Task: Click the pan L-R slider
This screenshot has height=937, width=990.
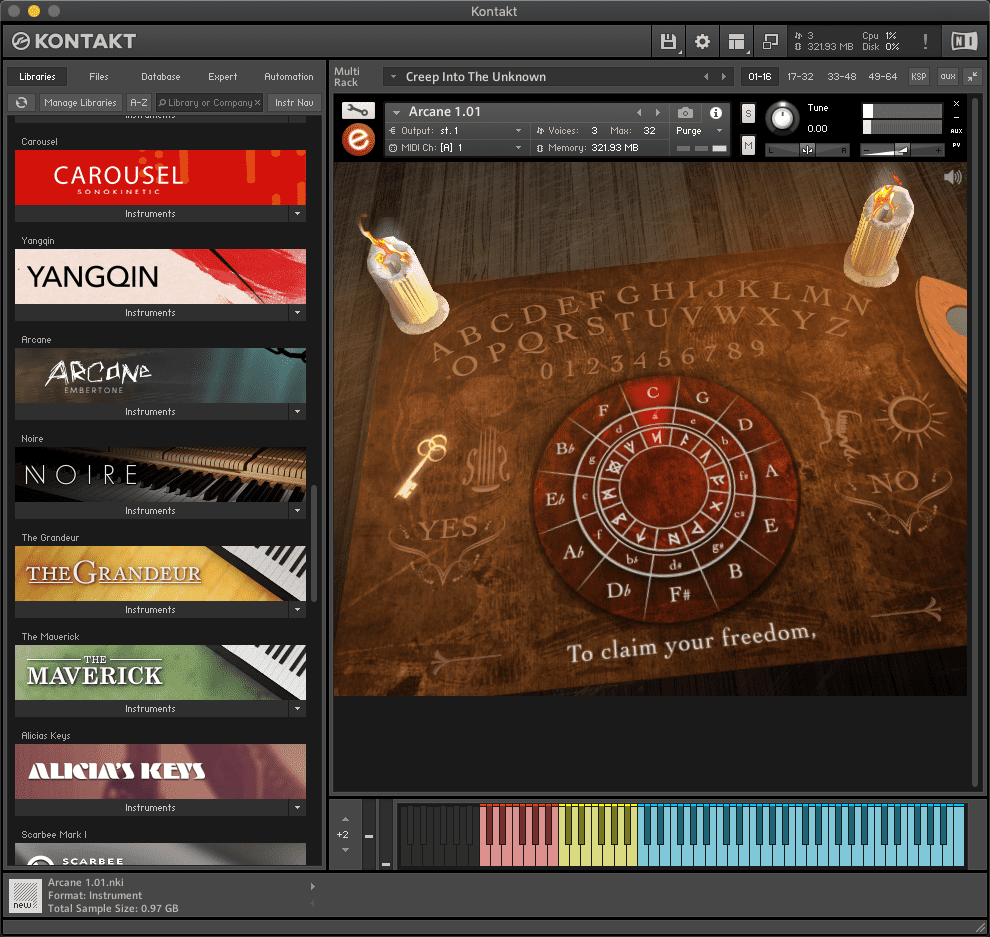Action: (808, 150)
